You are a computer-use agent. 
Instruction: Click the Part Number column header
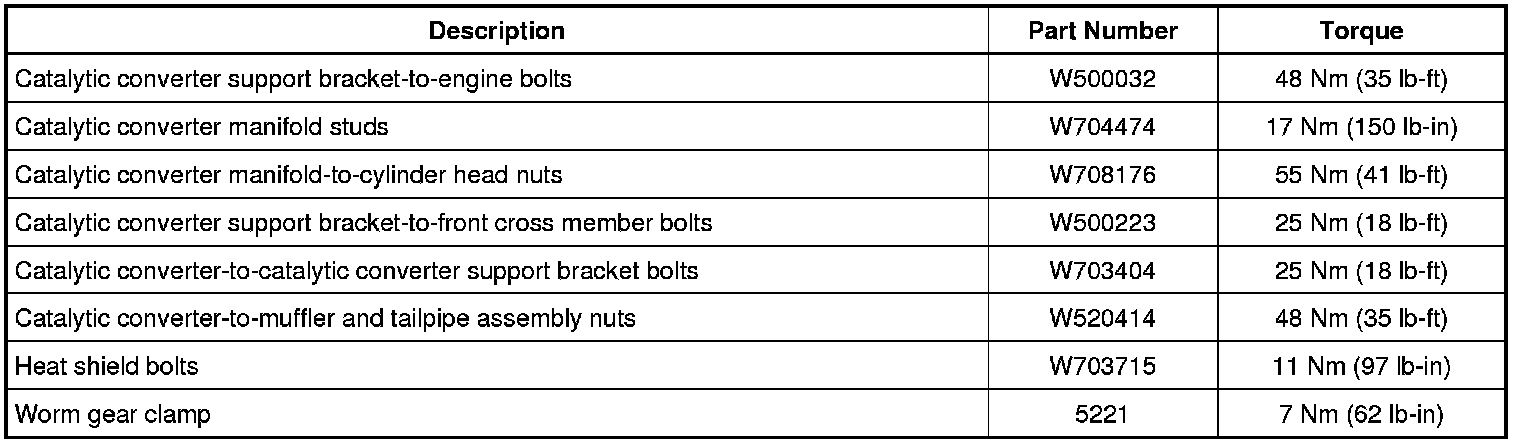tap(1102, 31)
